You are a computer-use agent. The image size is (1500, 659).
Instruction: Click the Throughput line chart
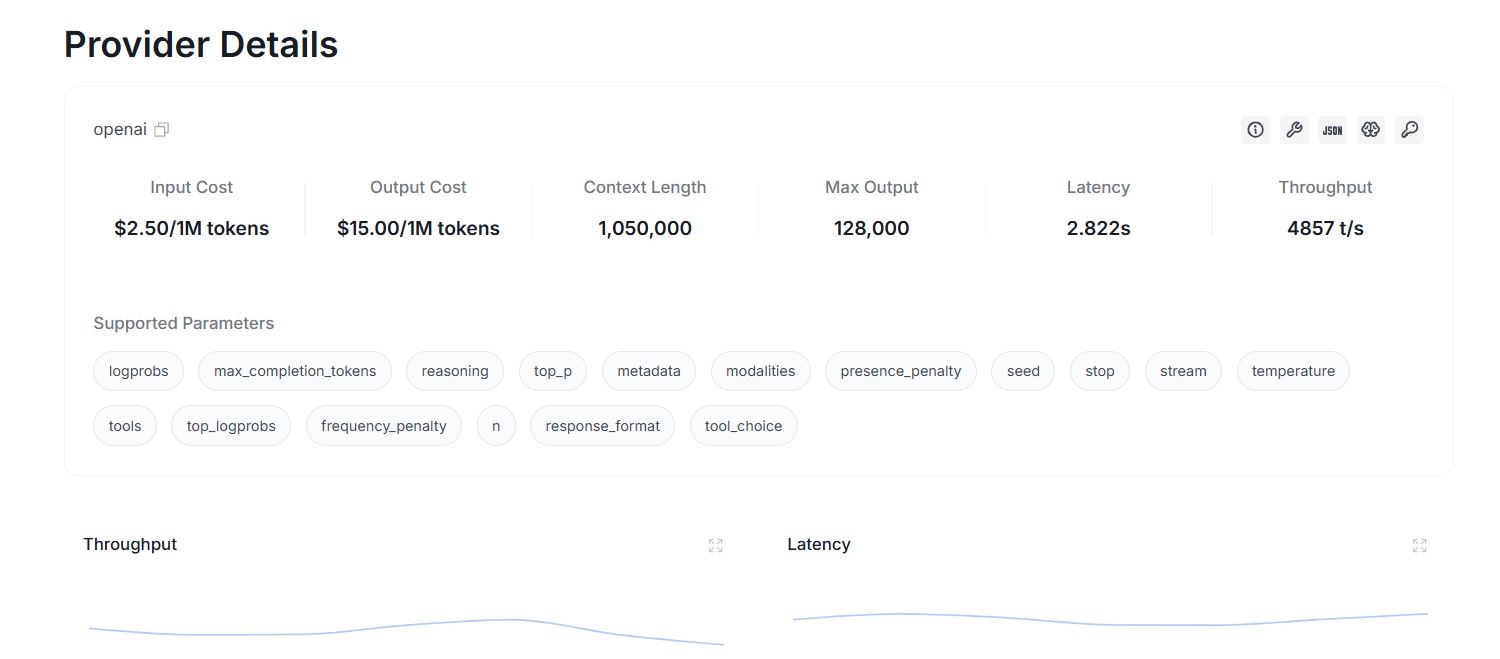tap(406, 631)
